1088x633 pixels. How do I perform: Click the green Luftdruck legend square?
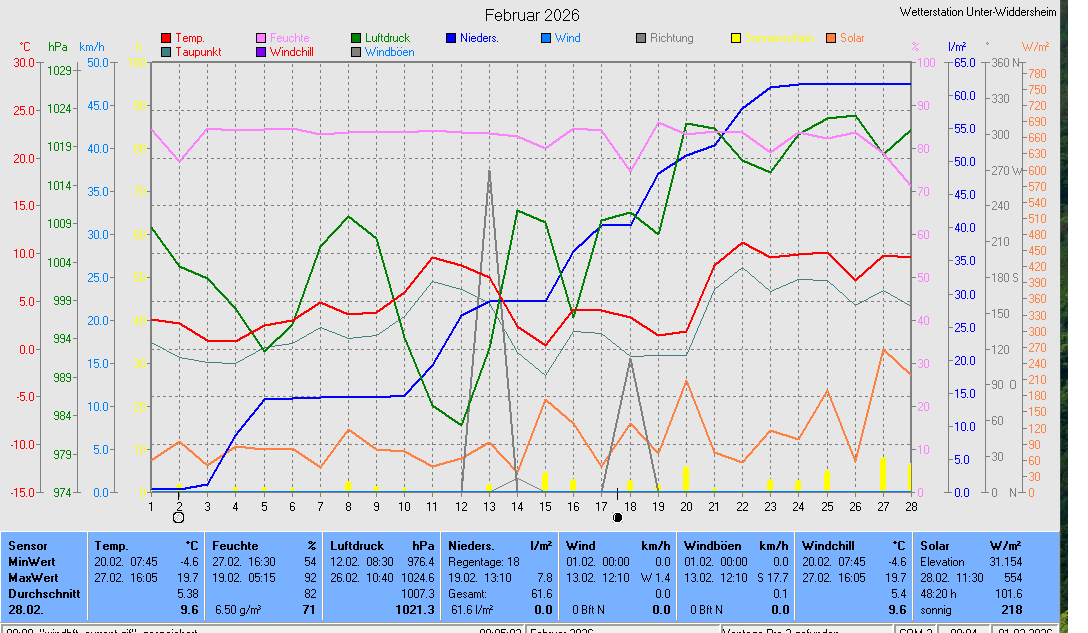(356, 38)
